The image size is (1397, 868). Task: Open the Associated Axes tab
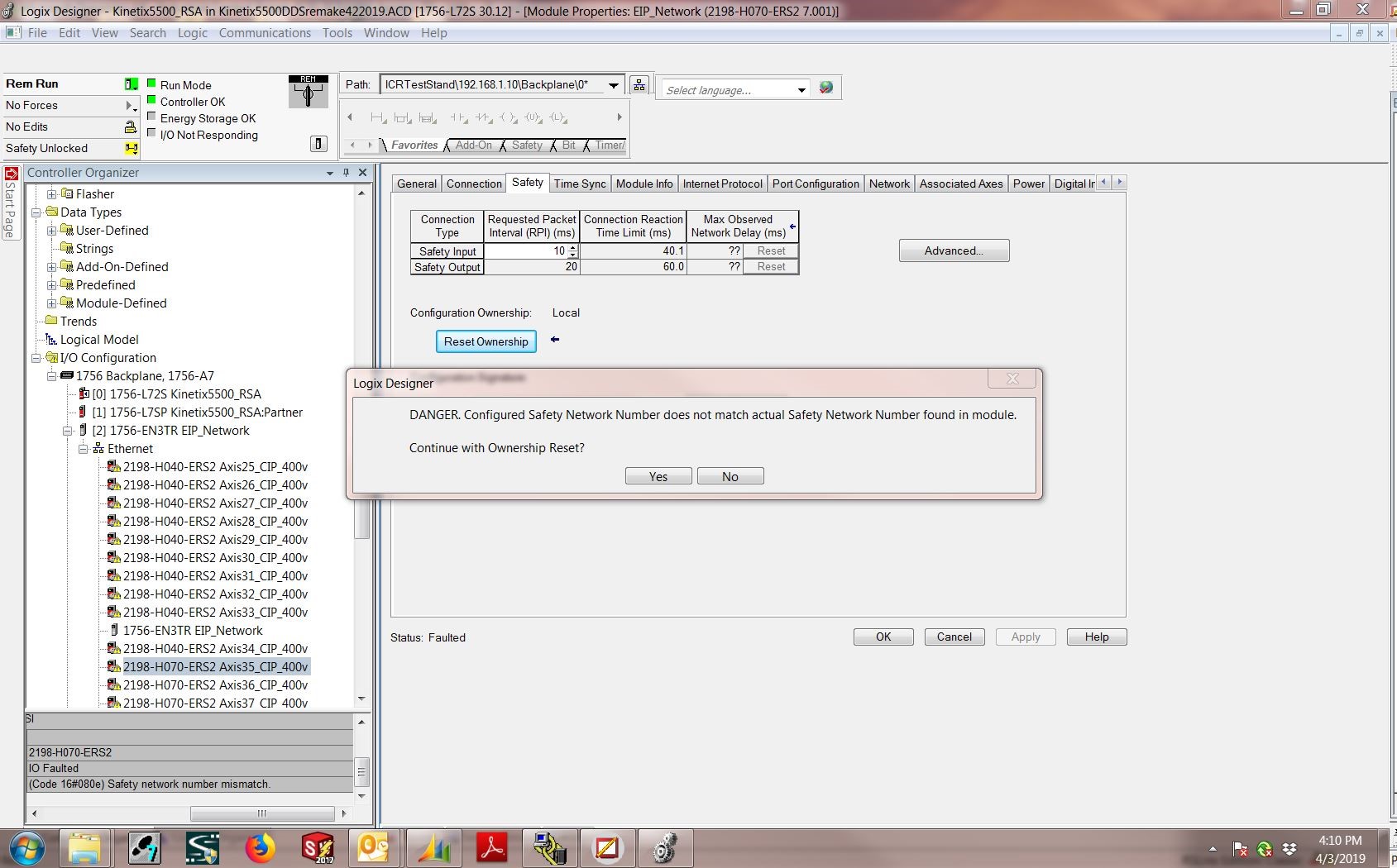click(961, 184)
